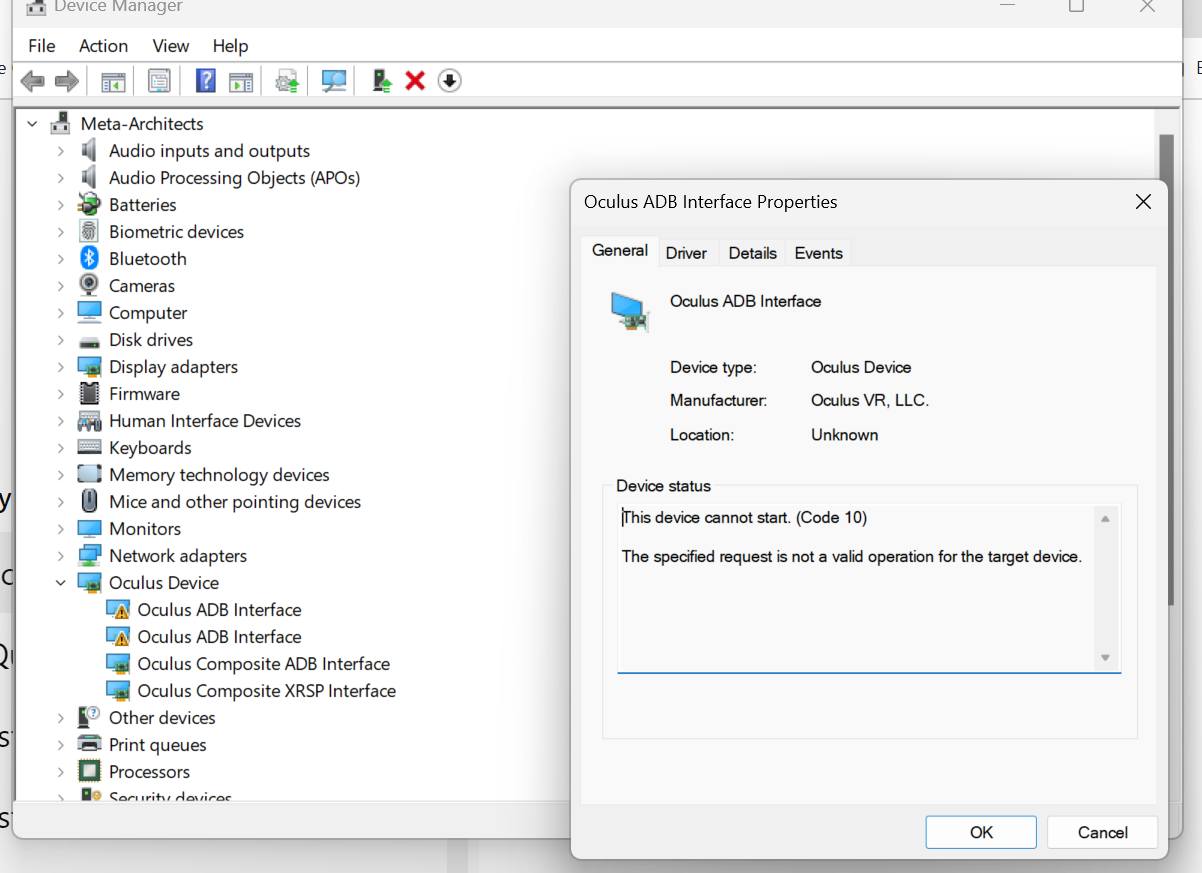The height and width of the screenshot is (873, 1202).
Task: Click the 'Oculus Device' device type value
Action: pos(861,367)
